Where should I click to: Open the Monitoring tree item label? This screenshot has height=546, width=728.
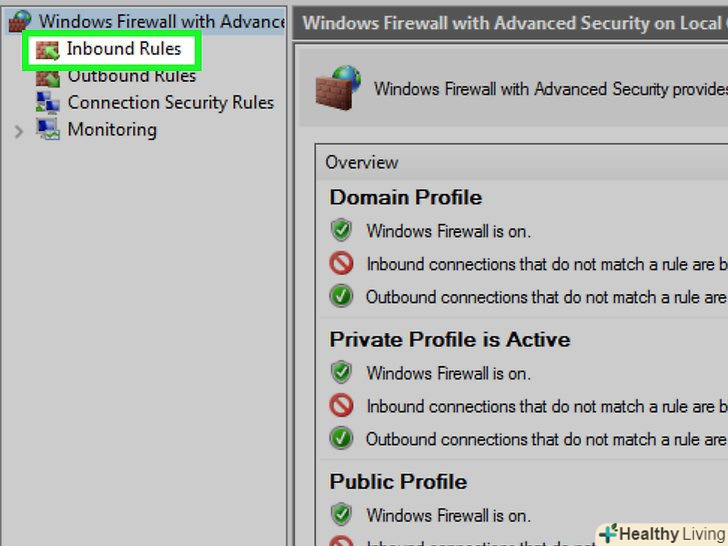click(x=112, y=129)
